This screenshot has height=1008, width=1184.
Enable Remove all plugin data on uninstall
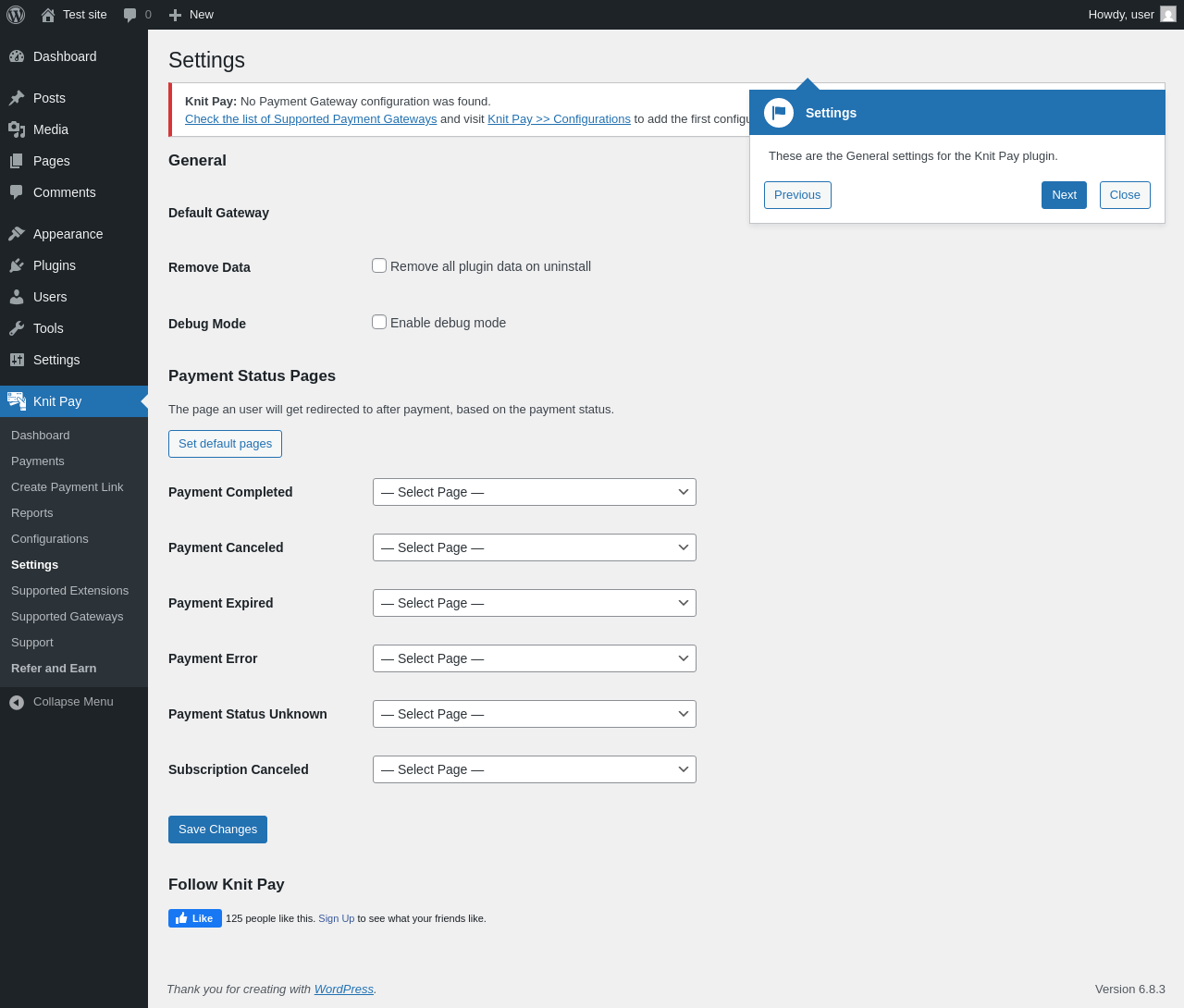click(x=379, y=265)
